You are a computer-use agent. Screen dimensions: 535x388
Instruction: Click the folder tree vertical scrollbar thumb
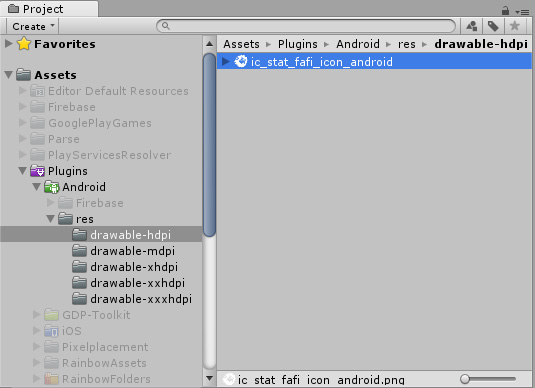[209, 145]
